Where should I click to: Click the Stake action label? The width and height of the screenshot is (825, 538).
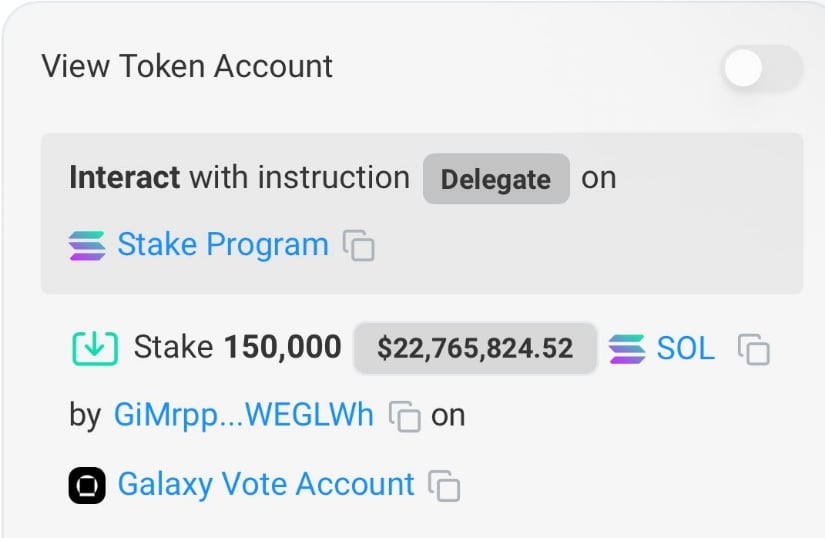point(172,348)
